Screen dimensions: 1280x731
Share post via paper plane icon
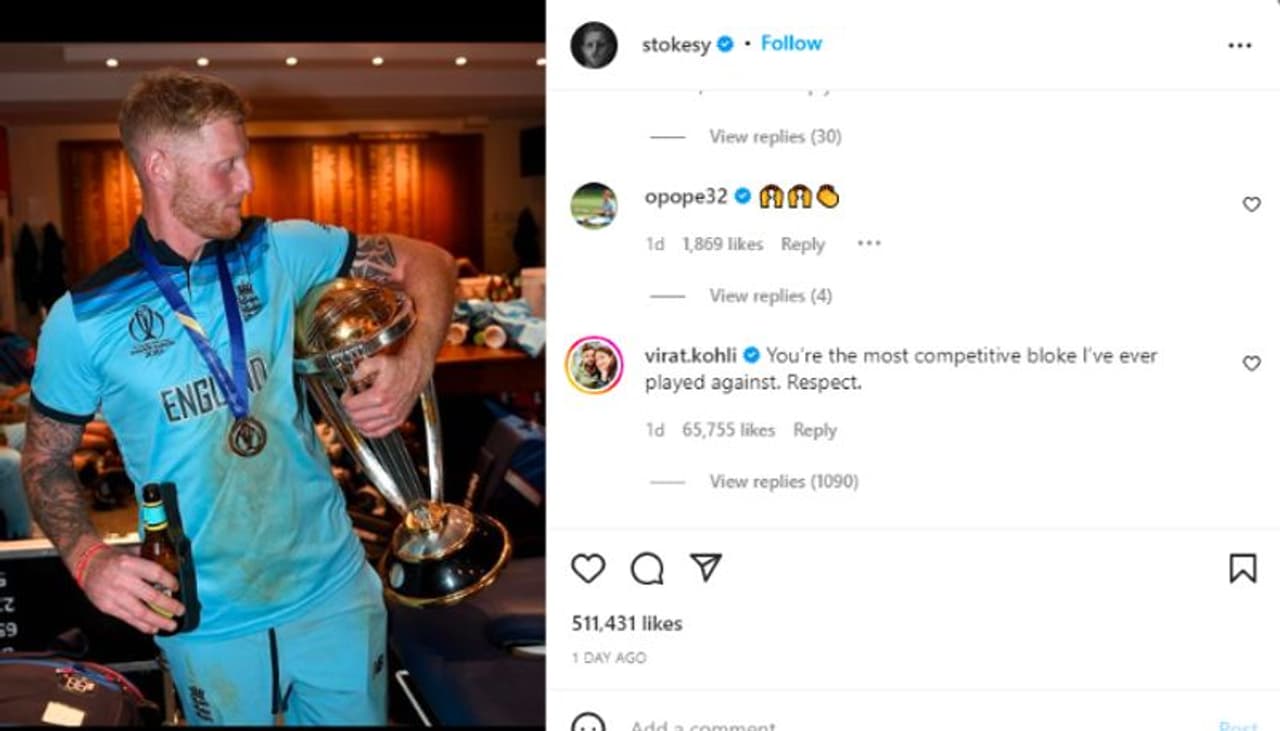coord(706,567)
